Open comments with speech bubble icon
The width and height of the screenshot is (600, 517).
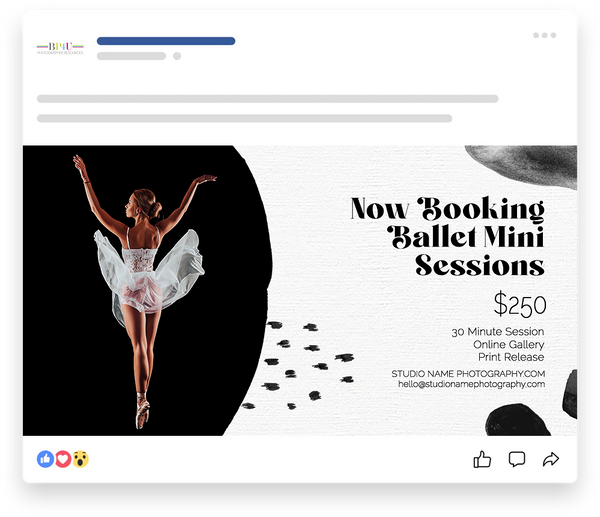pyautogui.click(x=517, y=459)
